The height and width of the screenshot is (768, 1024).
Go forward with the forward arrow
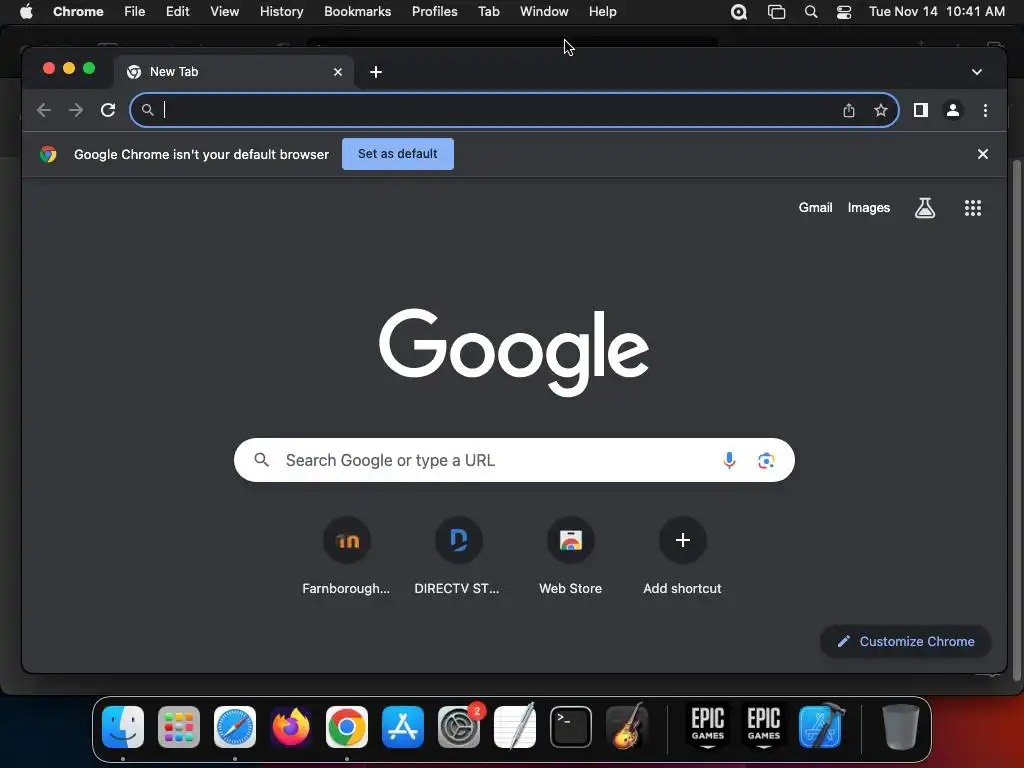point(76,110)
